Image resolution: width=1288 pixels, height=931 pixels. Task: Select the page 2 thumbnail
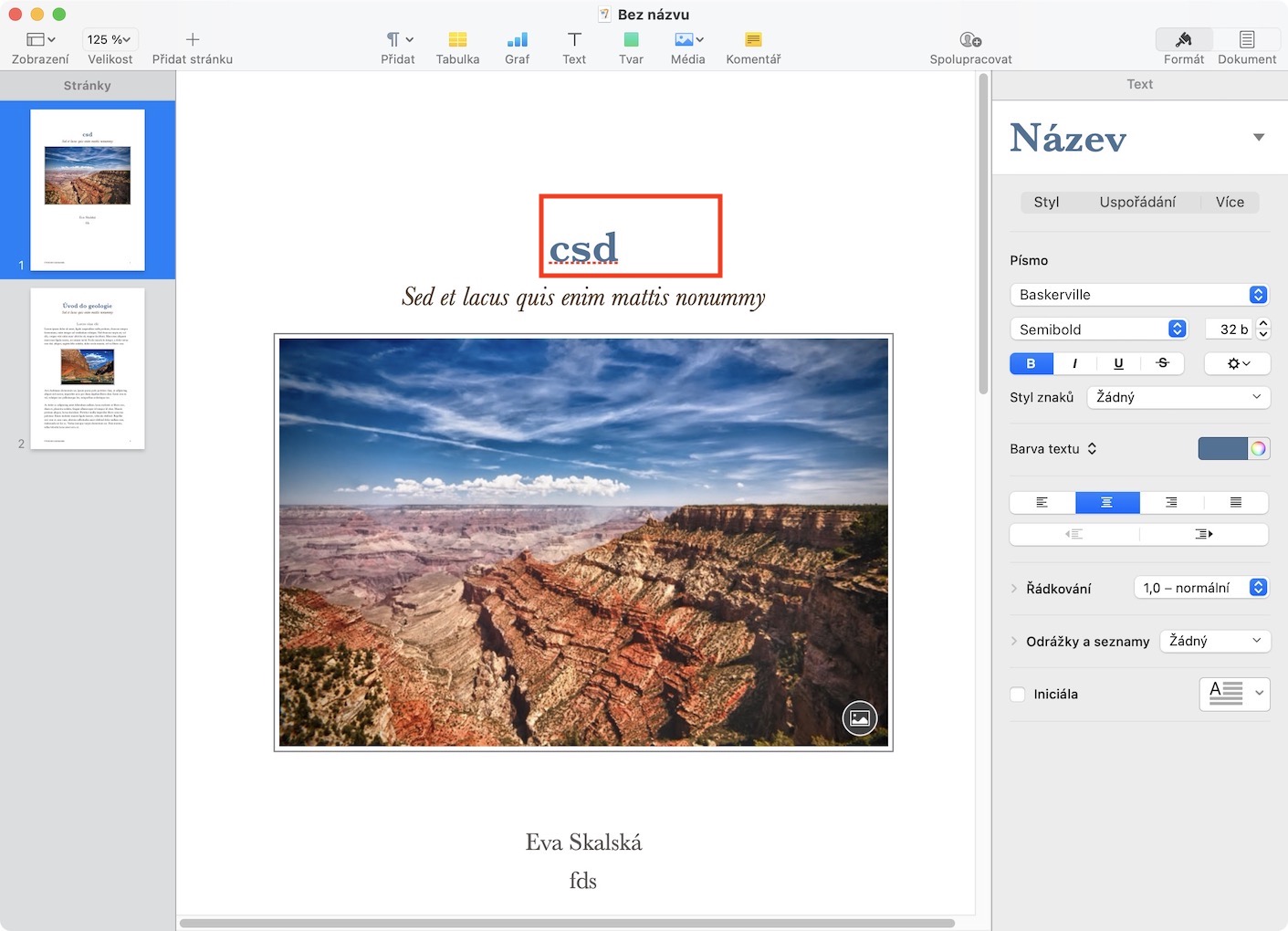(x=88, y=369)
